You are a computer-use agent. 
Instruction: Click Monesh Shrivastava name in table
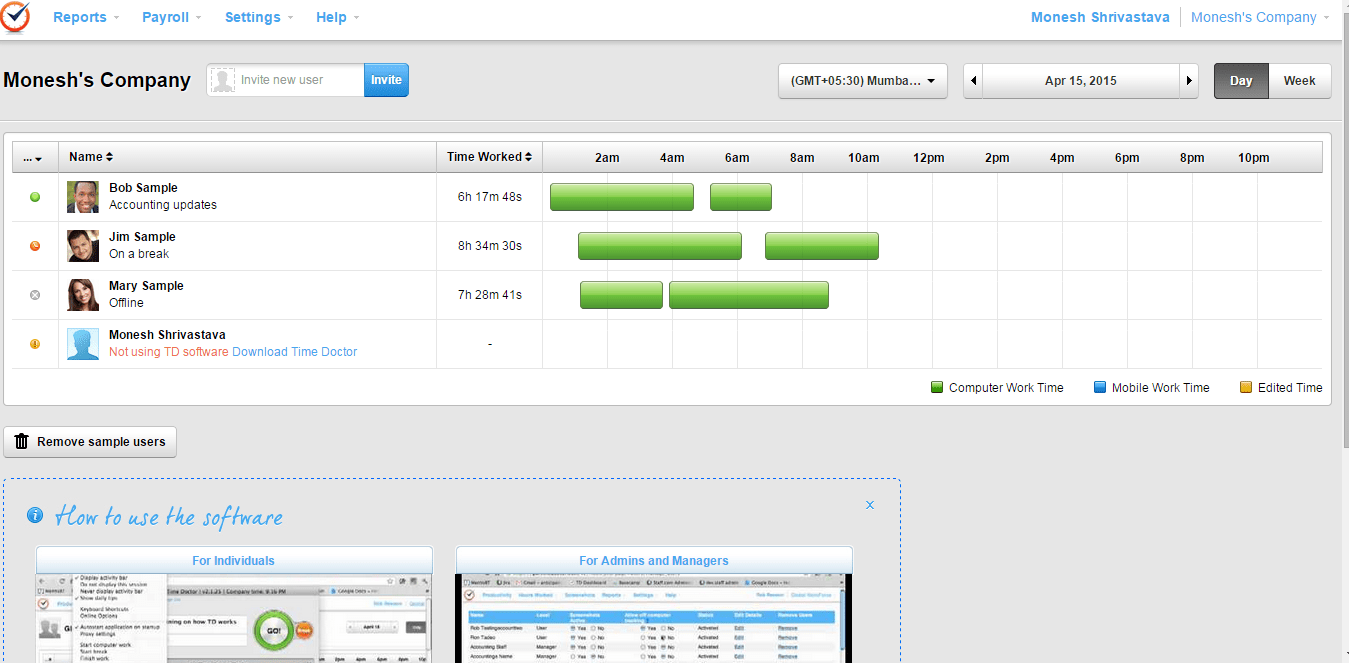(x=167, y=335)
